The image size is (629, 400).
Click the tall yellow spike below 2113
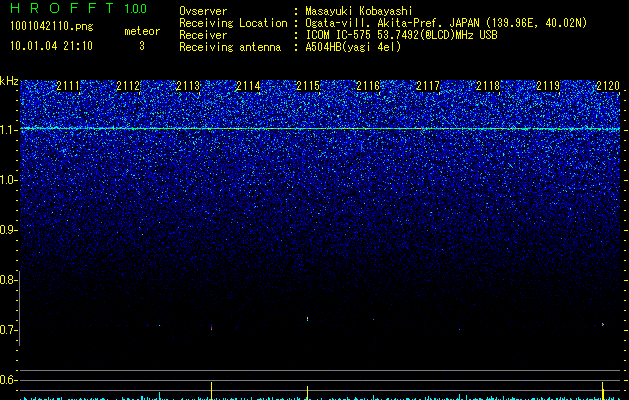(x=211, y=391)
